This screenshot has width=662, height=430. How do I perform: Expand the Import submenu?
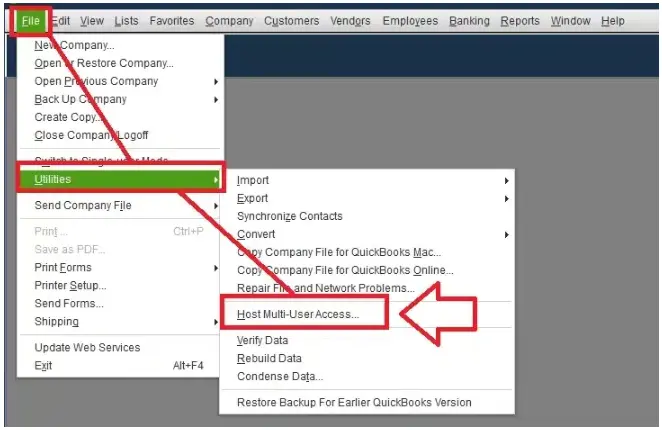tap(366, 180)
